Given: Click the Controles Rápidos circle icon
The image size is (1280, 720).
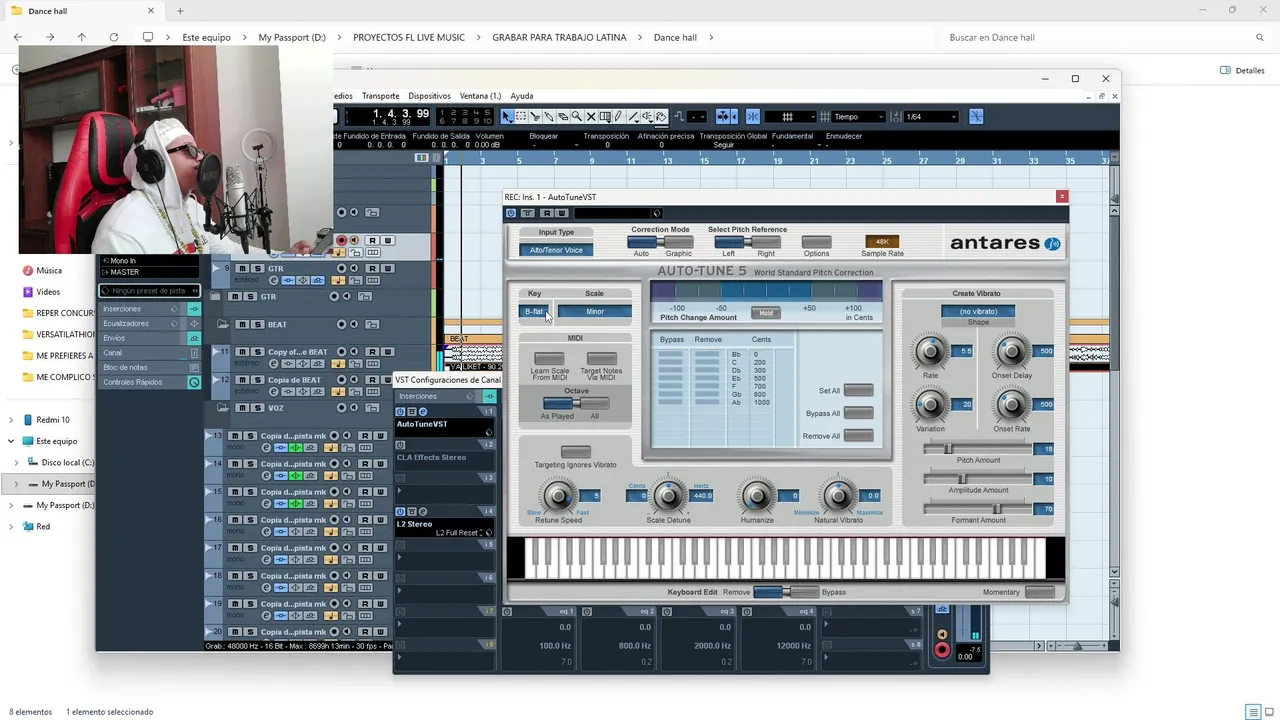Looking at the screenshot, I should 194,382.
